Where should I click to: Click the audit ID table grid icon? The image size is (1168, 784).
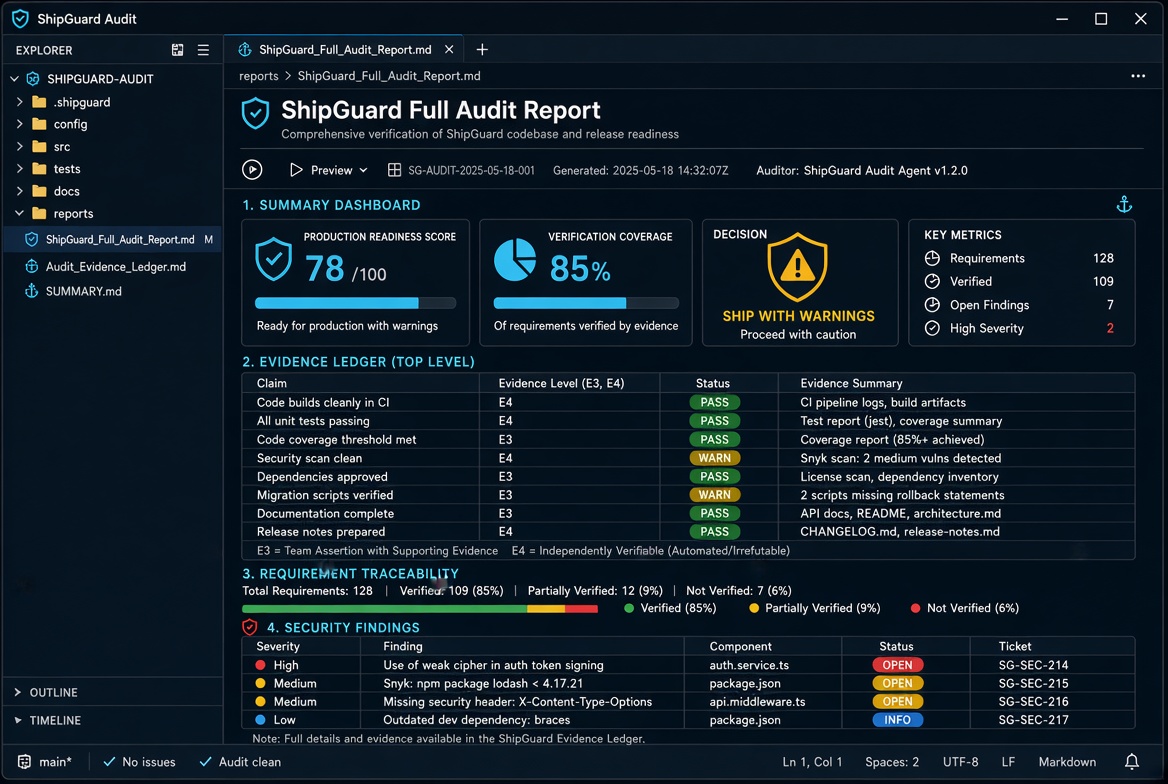pos(394,170)
